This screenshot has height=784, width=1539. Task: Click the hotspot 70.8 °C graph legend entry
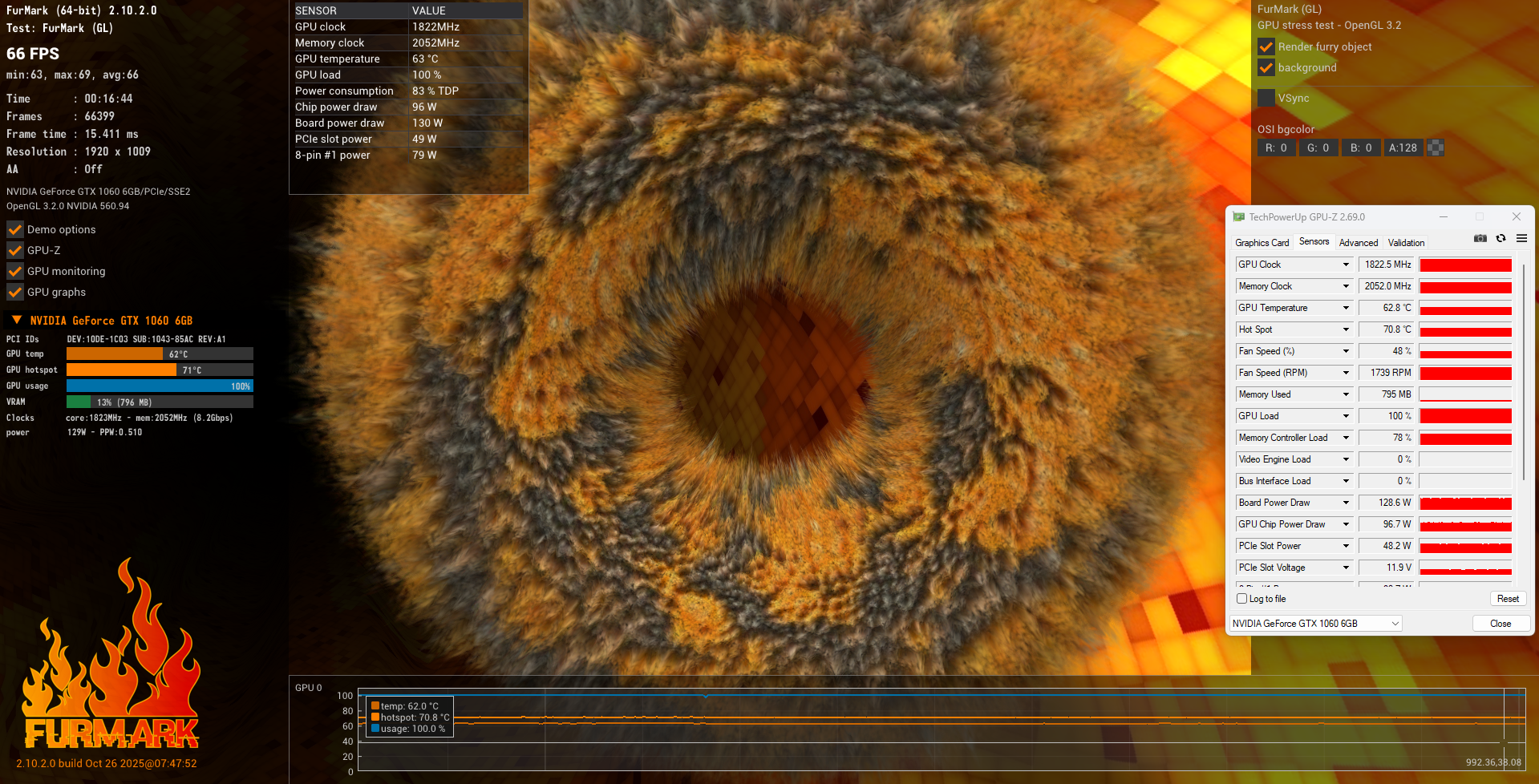(410, 717)
